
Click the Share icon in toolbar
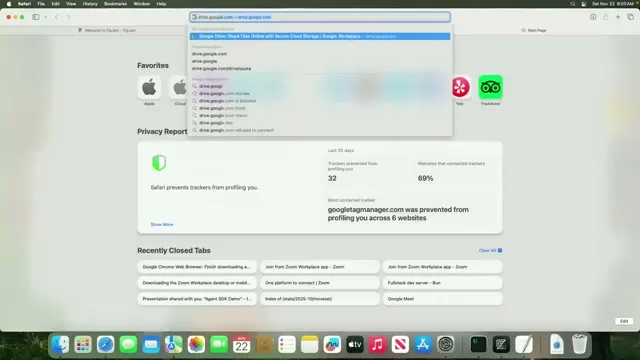[606, 17]
